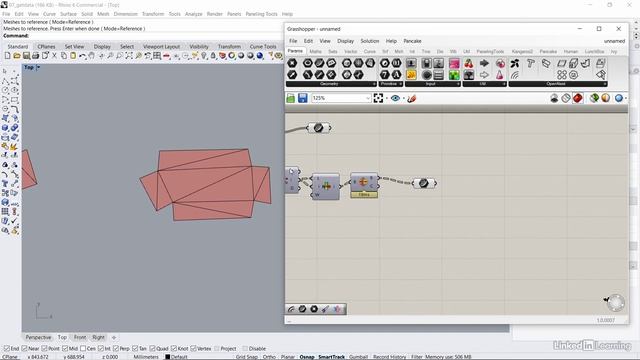
Task: Toggle Grasshopper preview eye icon
Action: click(x=395, y=98)
